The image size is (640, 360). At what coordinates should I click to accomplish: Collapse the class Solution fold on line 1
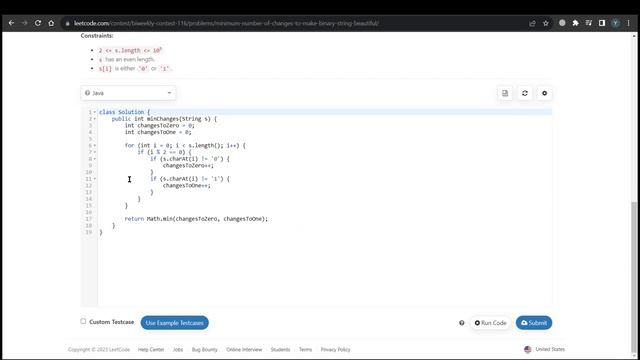coord(95,112)
